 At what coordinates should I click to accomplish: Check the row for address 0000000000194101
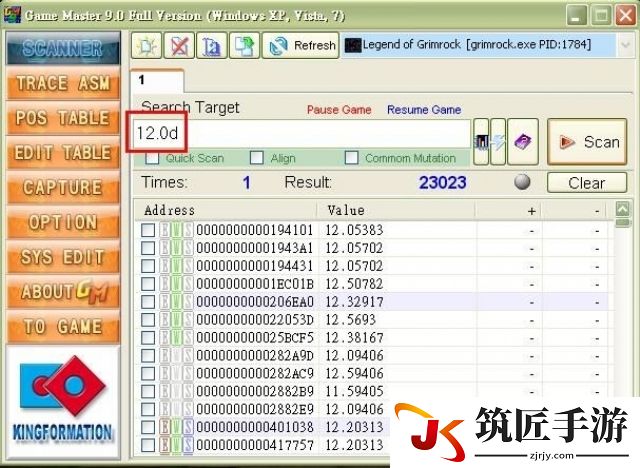(148, 230)
